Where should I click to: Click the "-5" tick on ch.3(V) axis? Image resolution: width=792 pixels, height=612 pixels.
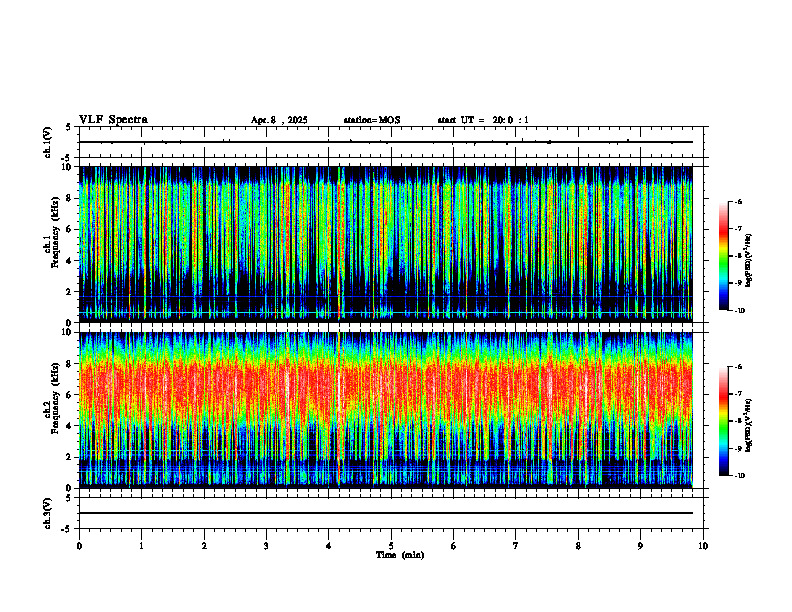(66, 529)
